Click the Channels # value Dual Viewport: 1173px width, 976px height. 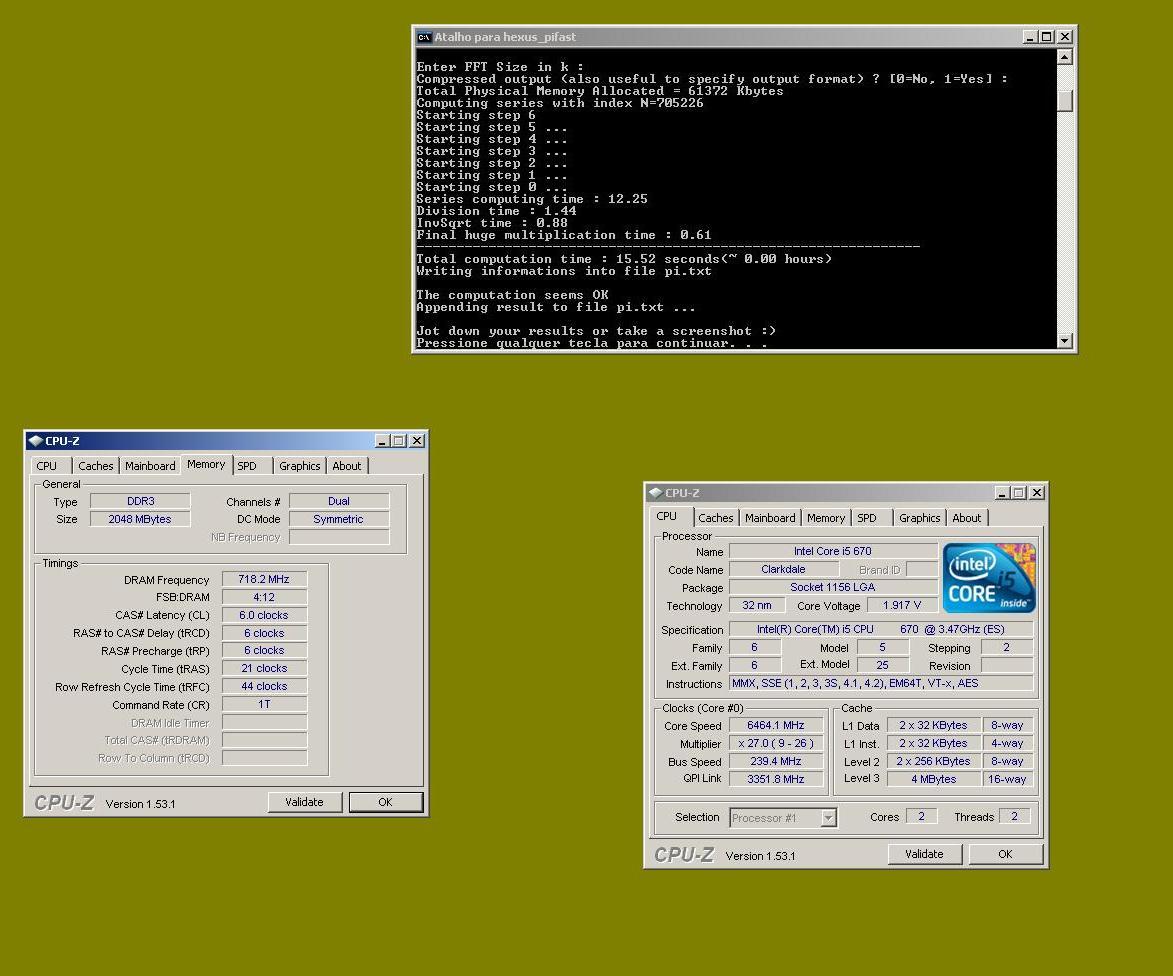[x=339, y=502]
